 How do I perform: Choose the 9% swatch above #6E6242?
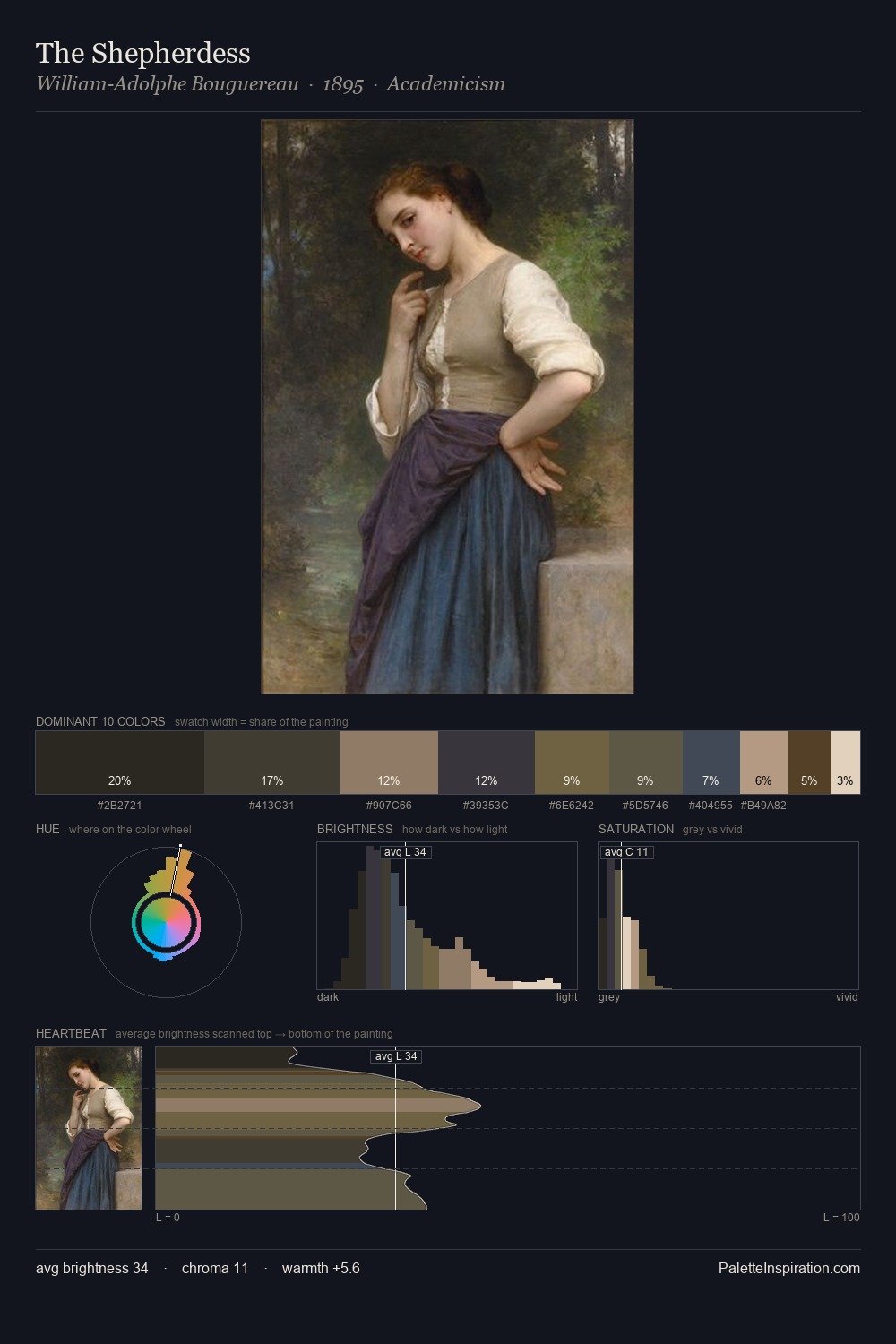click(572, 762)
